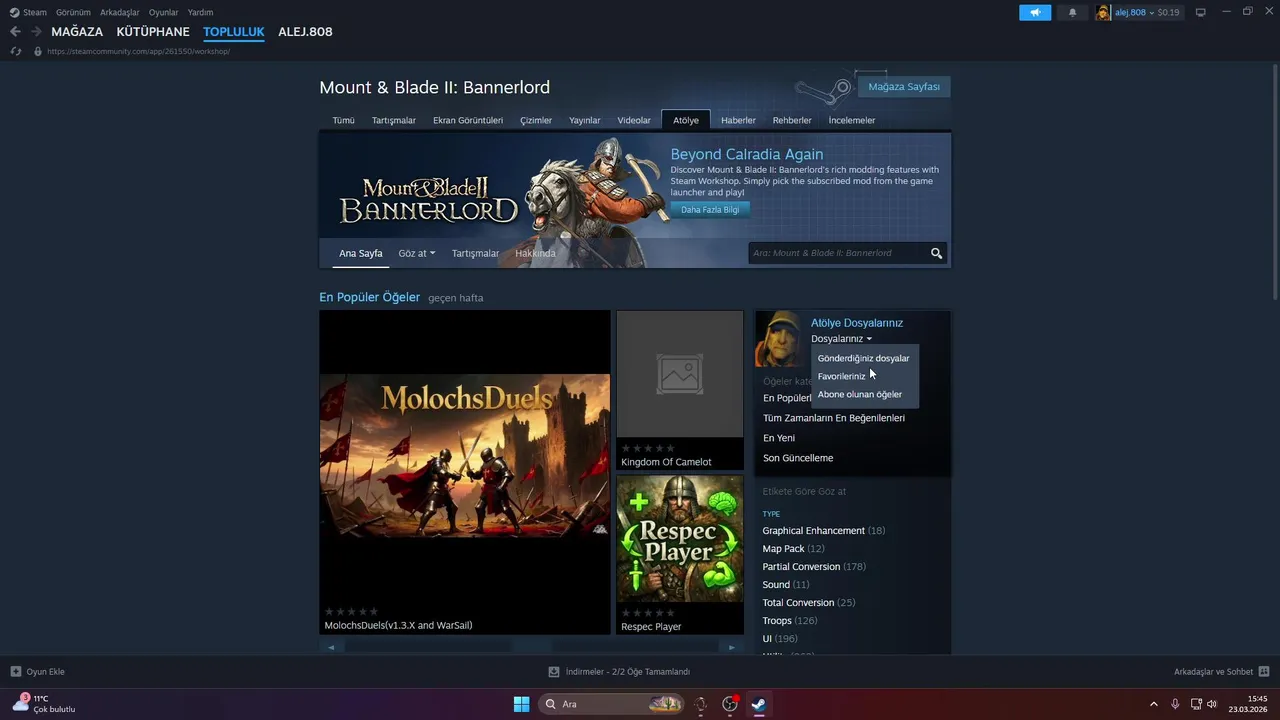This screenshot has width=1280, height=720.
Task: Switch to the Tartışmalar hub tab
Action: click(394, 120)
